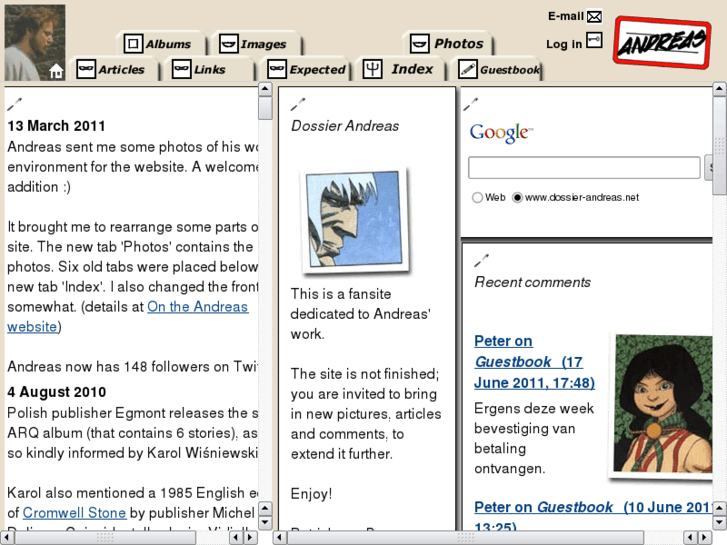Switch to the Photos tab
The image size is (727, 545).
(448, 44)
